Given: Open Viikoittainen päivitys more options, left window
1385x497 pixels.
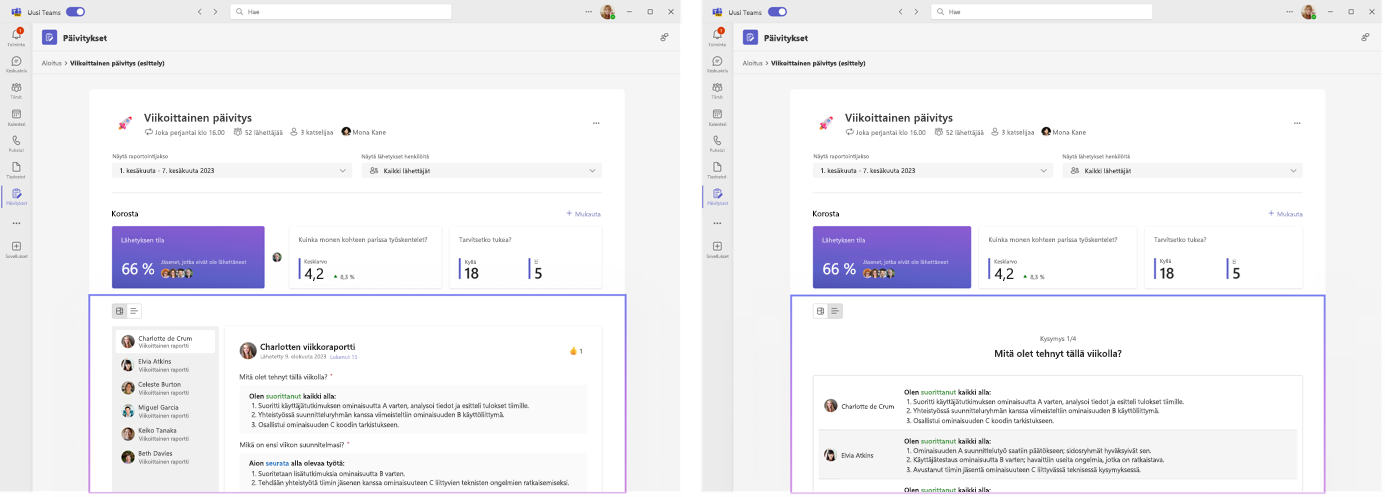Looking at the screenshot, I should coord(596,123).
